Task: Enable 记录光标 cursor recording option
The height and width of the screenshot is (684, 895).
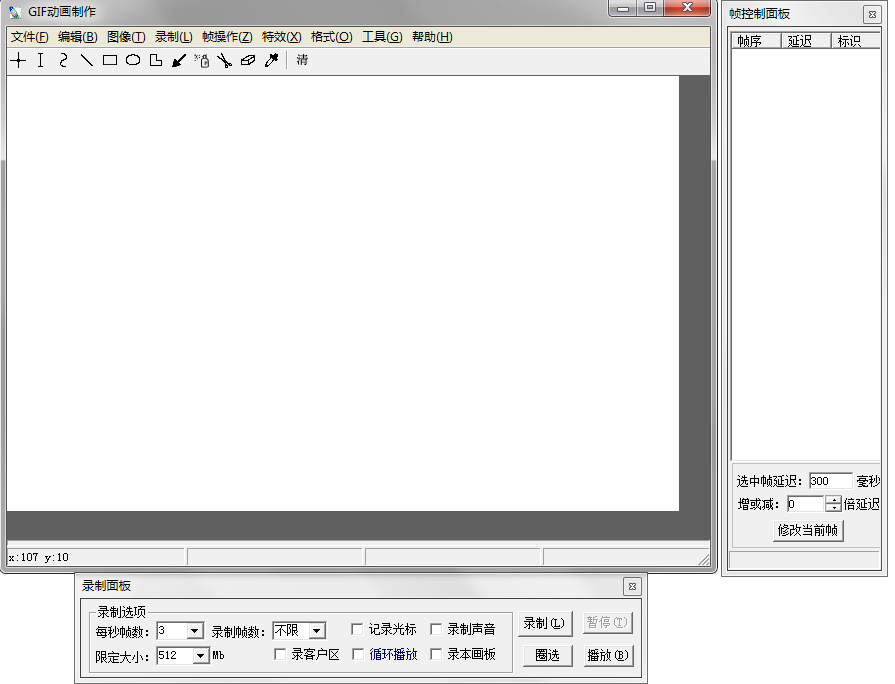Action: (x=357, y=628)
